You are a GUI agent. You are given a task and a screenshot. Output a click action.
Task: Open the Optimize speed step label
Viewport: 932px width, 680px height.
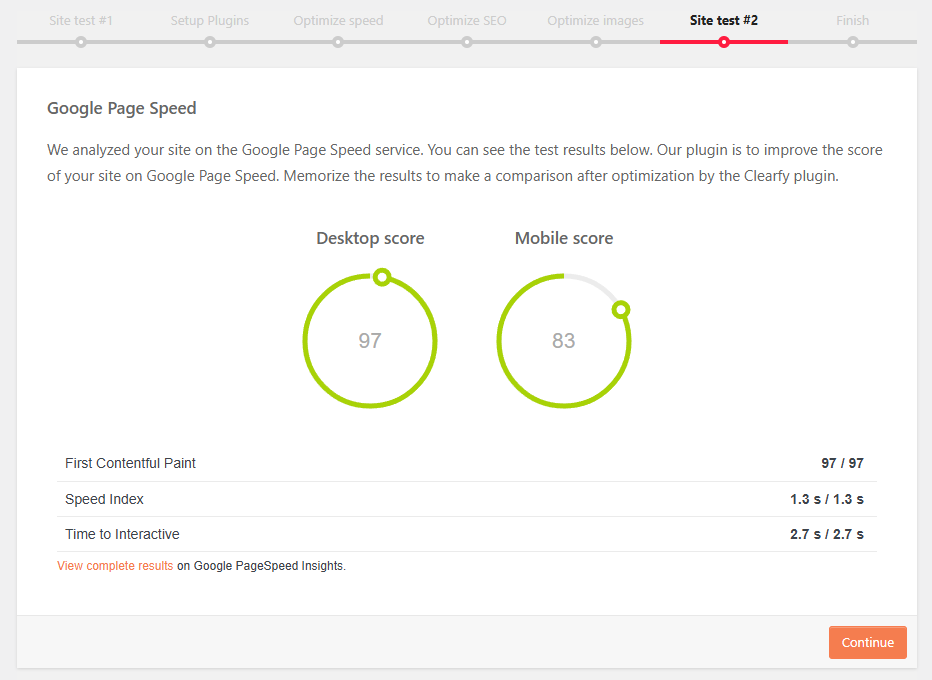(x=338, y=20)
